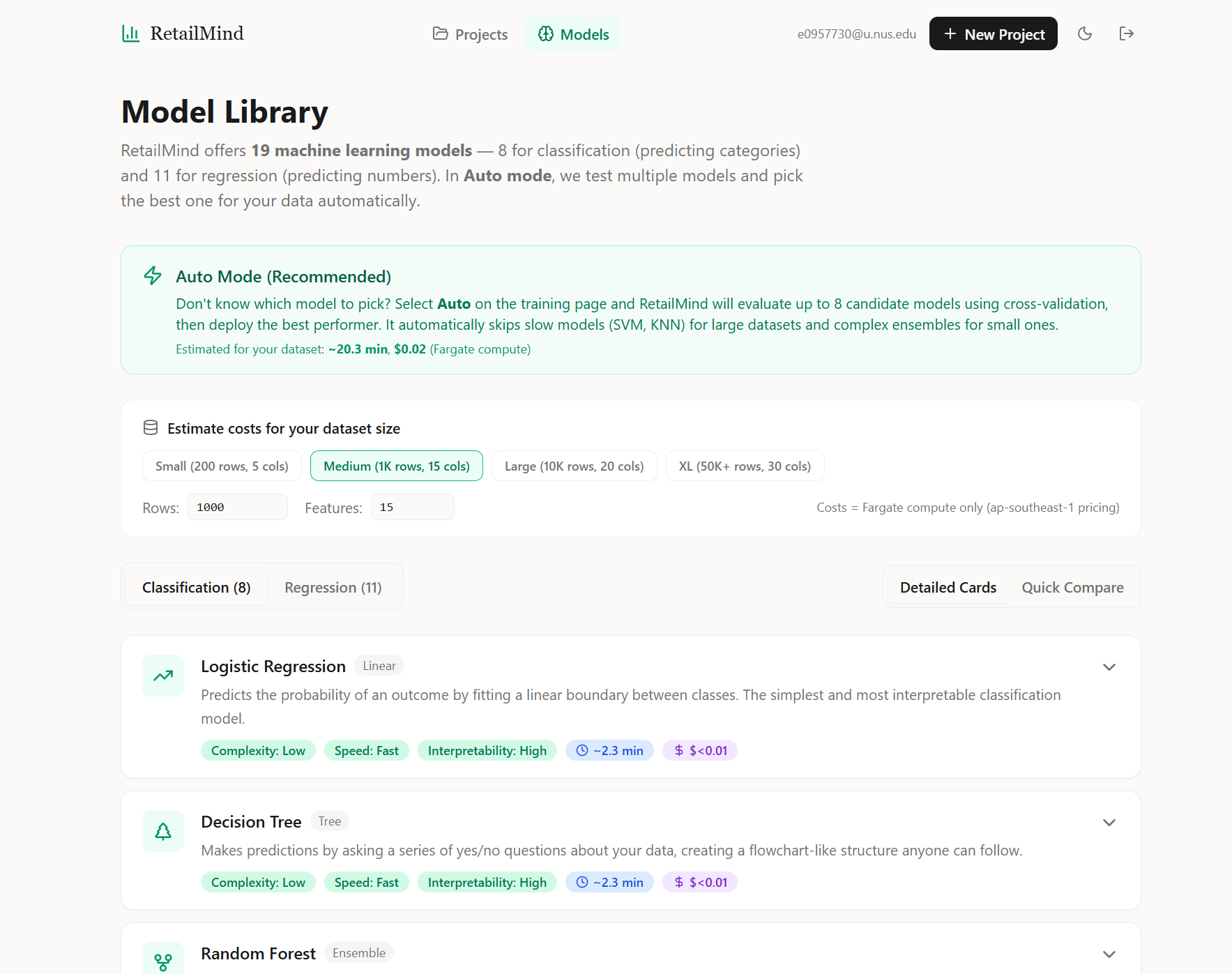Click Logistic Regression Complexity: Low badge

pos(258,750)
